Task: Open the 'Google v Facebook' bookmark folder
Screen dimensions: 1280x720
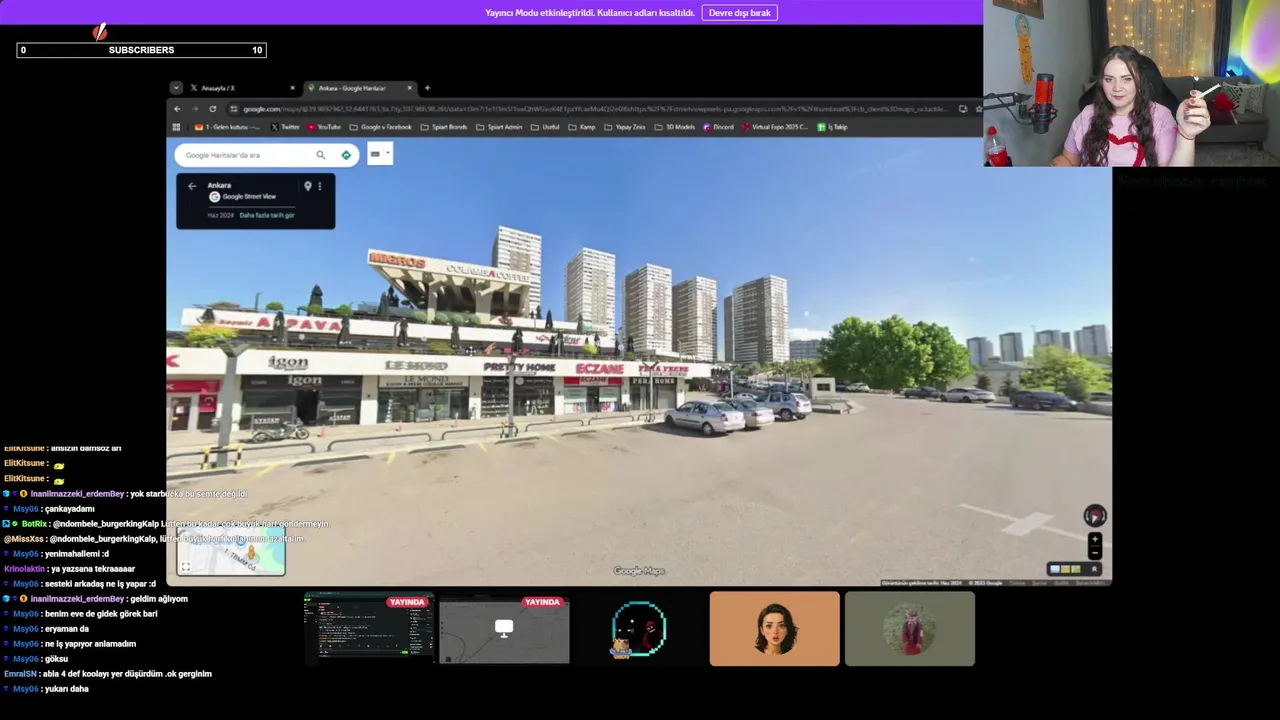Action: click(380, 127)
